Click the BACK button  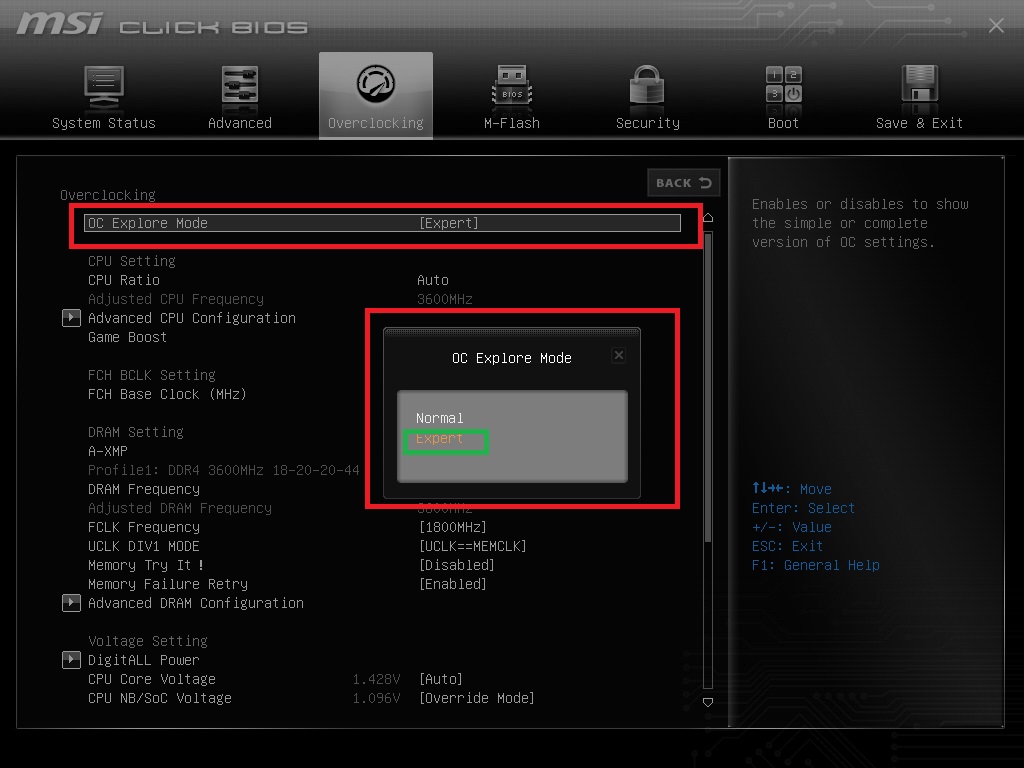[x=684, y=183]
